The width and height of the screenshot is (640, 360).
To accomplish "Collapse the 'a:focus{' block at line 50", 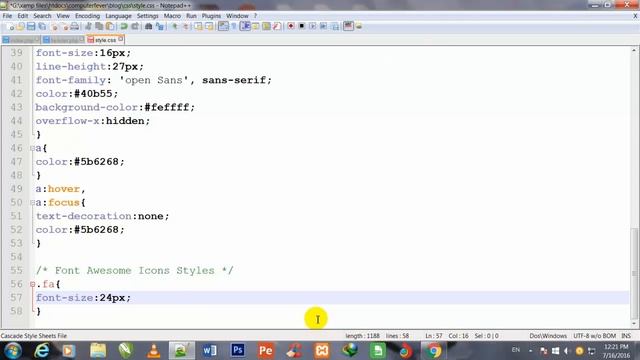I will click(32, 202).
